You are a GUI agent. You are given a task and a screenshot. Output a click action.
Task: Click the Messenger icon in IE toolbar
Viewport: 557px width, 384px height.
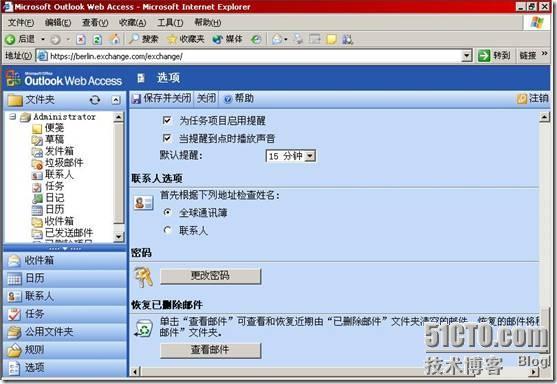point(347,39)
